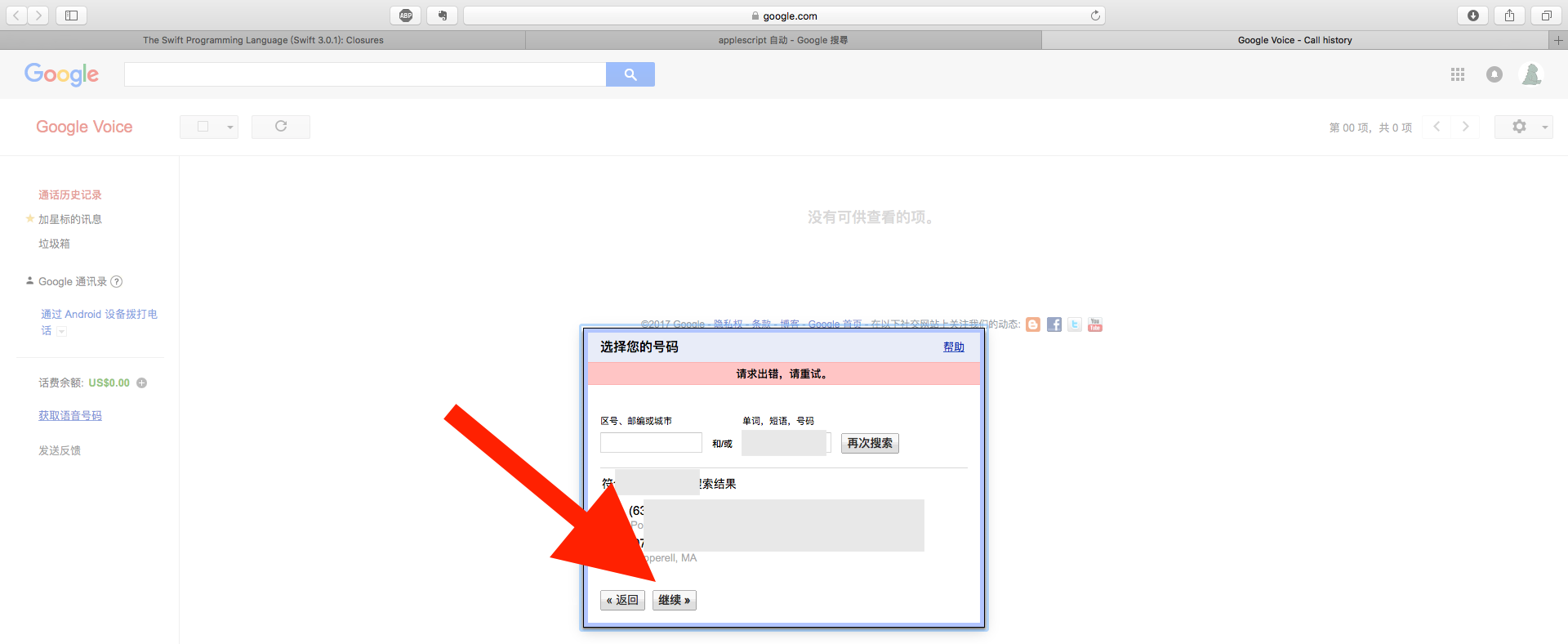Image resolution: width=1568 pixels, height=644 pixels.
Task: Click the google.com address bar
Action: click(x=784, y=16)
